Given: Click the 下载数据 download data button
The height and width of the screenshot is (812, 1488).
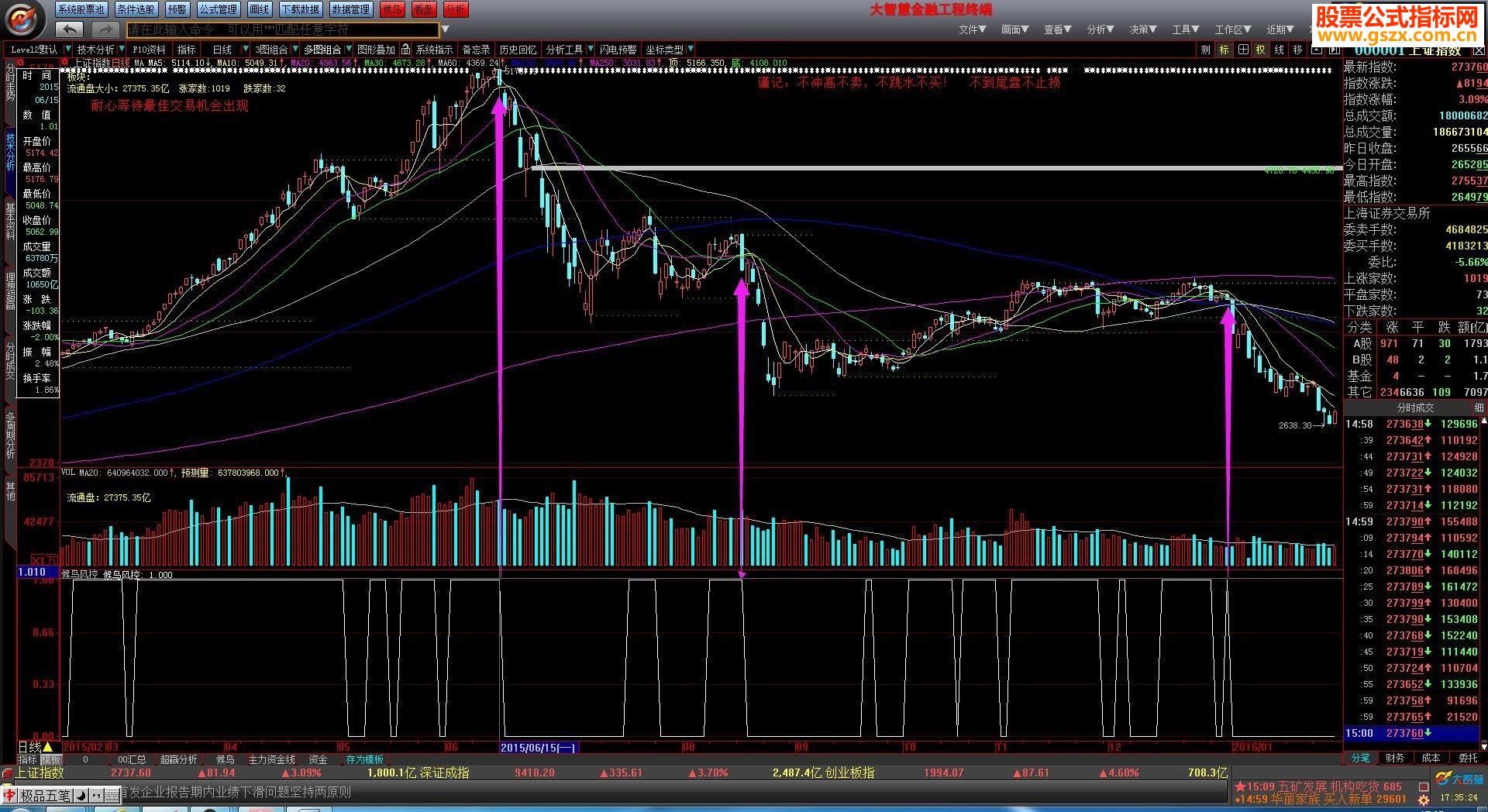Looking at the screenshot, I should click(x=301, y=9).
